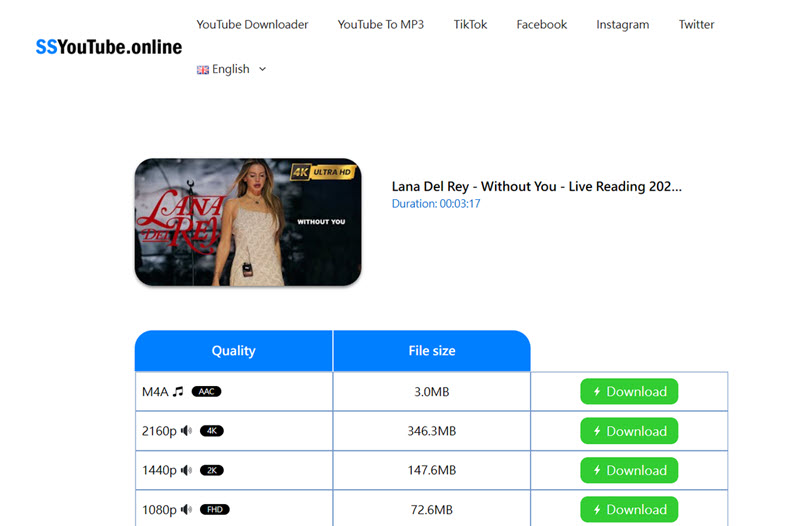Click the 2K badge in 1440p row
This screenshot has width=800, height=526.
[211, 470]
